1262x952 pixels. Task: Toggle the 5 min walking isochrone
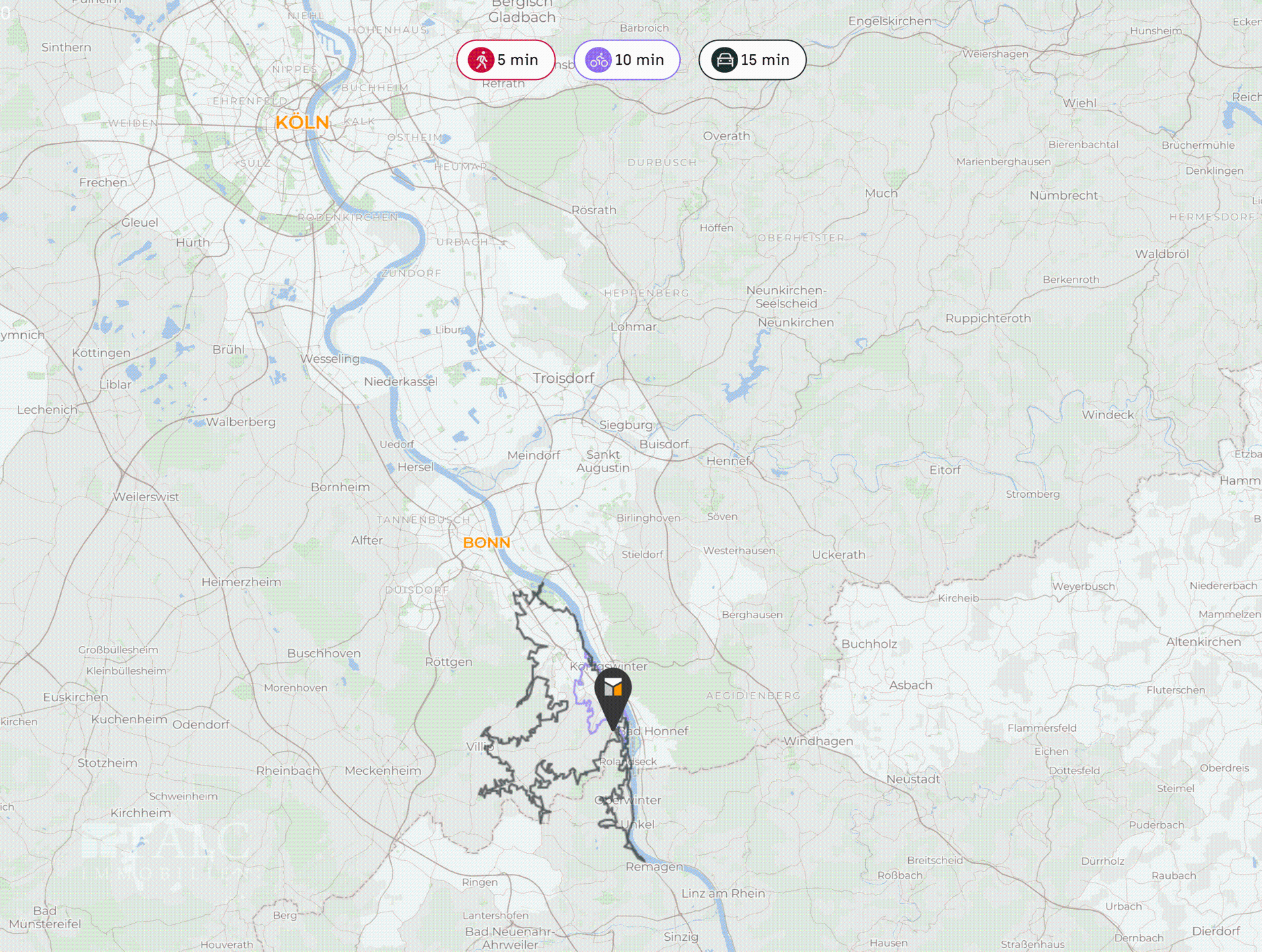pyautogui.click(x=506, y=60)
